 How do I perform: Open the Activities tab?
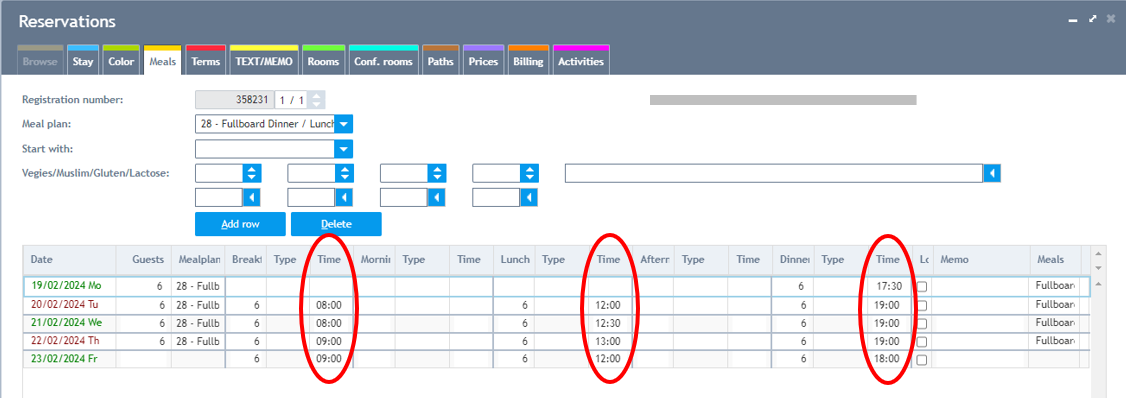click(x=581, y=61)
